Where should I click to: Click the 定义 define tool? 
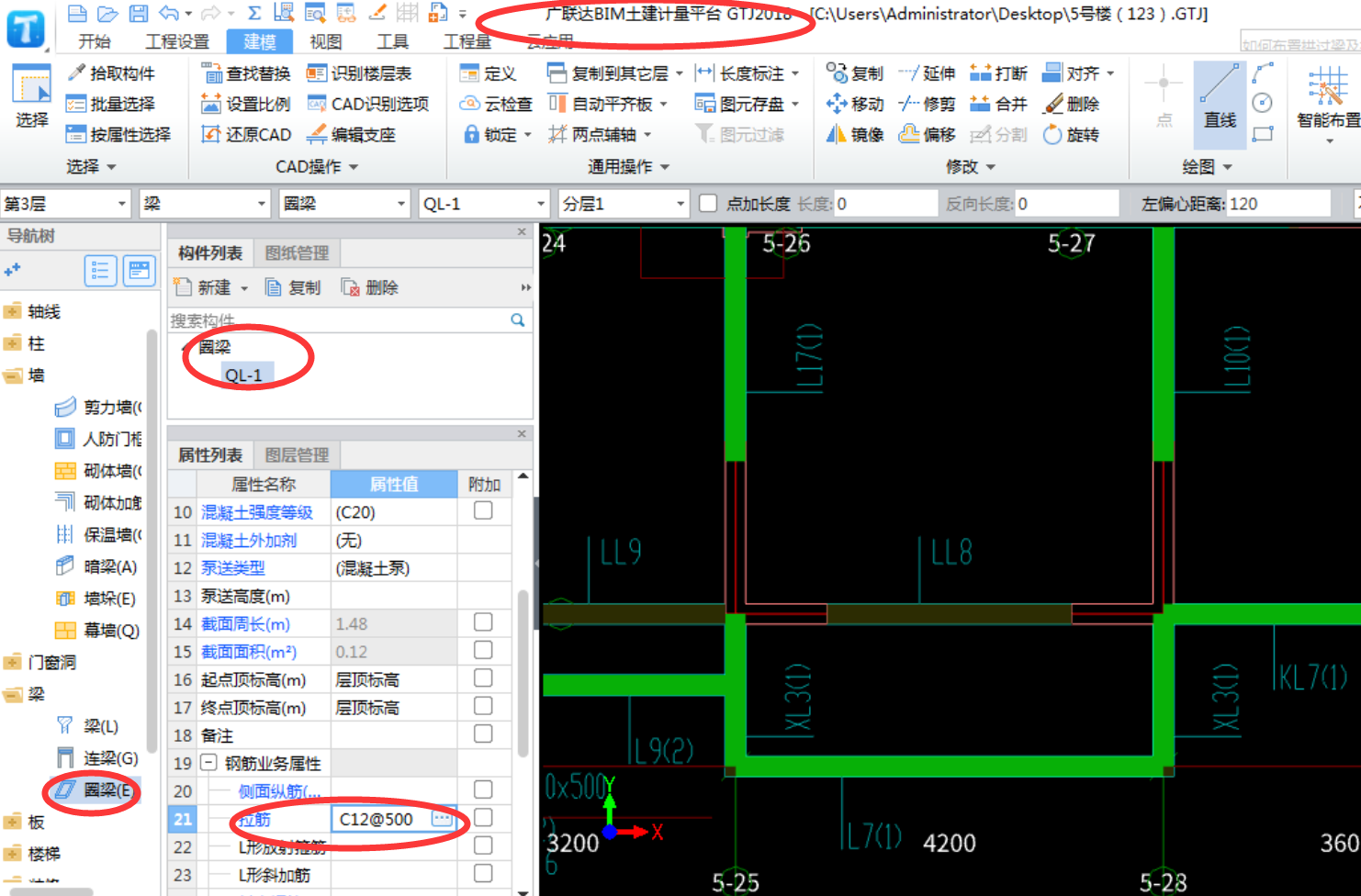pyautogui.click(x=488, y=73)
